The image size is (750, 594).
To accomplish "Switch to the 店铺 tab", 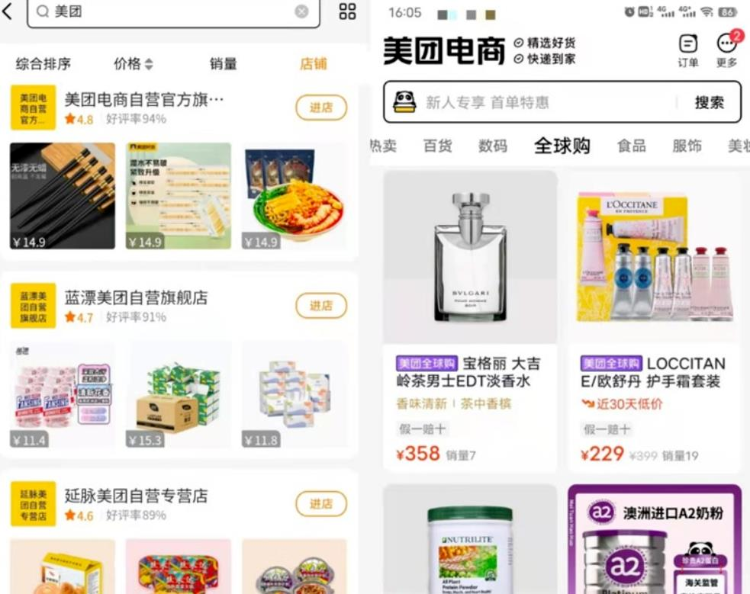I will point(313,64).
